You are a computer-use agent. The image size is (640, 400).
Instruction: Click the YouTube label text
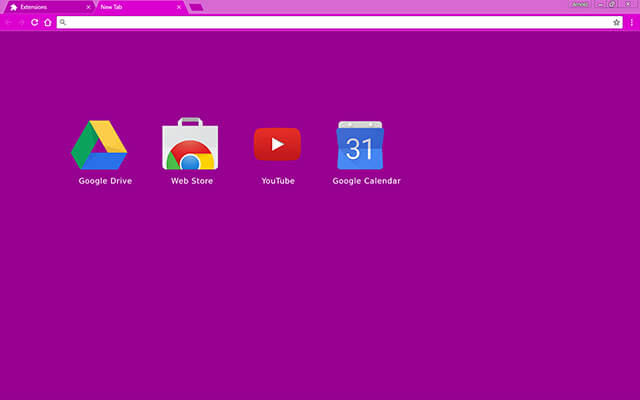point(278,181)
